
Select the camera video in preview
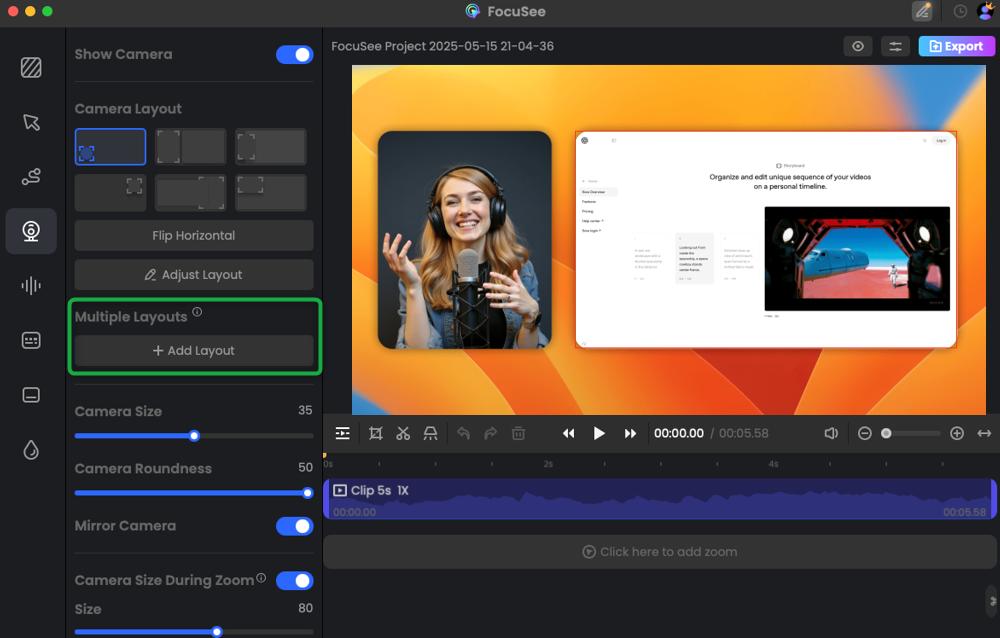point(465,240)
